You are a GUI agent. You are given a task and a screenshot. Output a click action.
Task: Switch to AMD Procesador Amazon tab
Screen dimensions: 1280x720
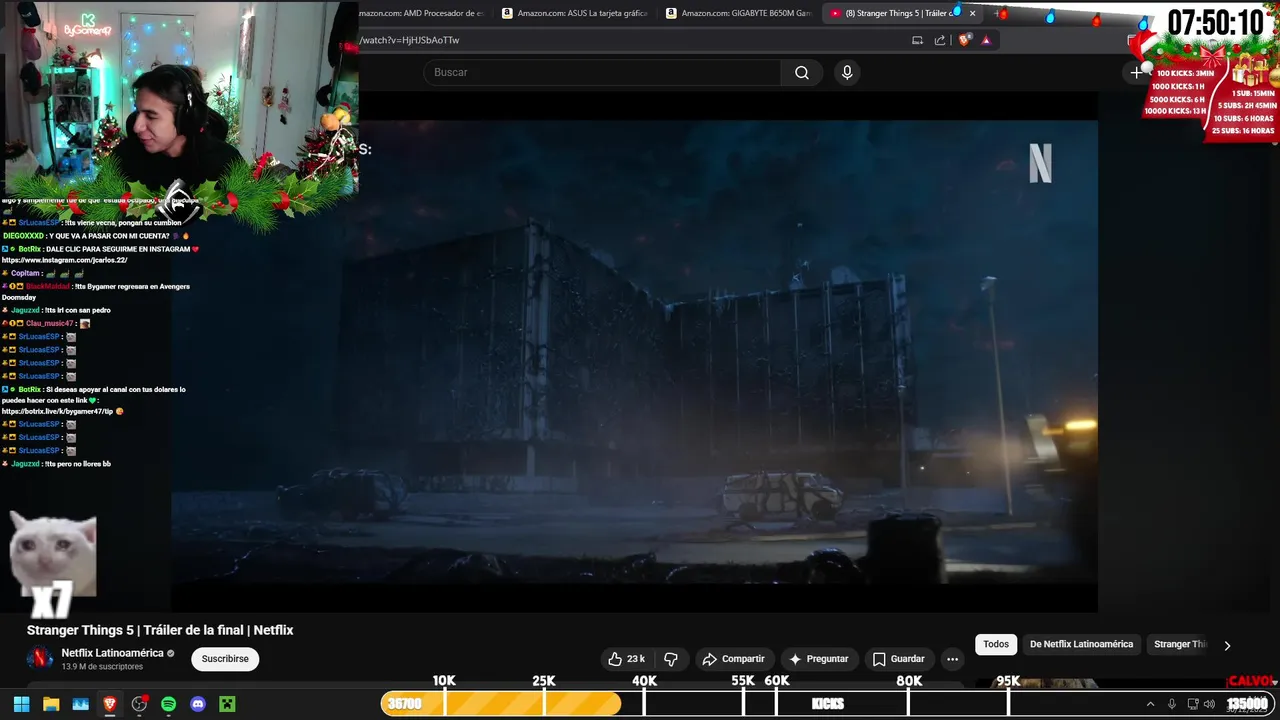tap(422, 13)
